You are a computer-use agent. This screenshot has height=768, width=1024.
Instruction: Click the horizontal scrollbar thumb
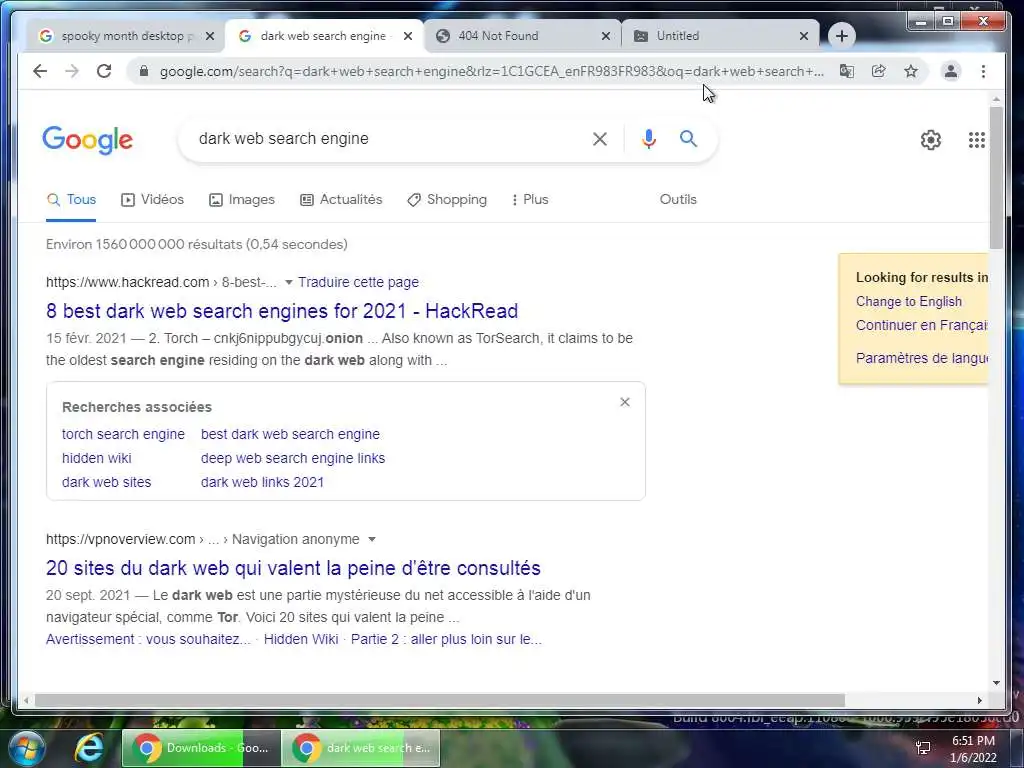tap(440, 701)
